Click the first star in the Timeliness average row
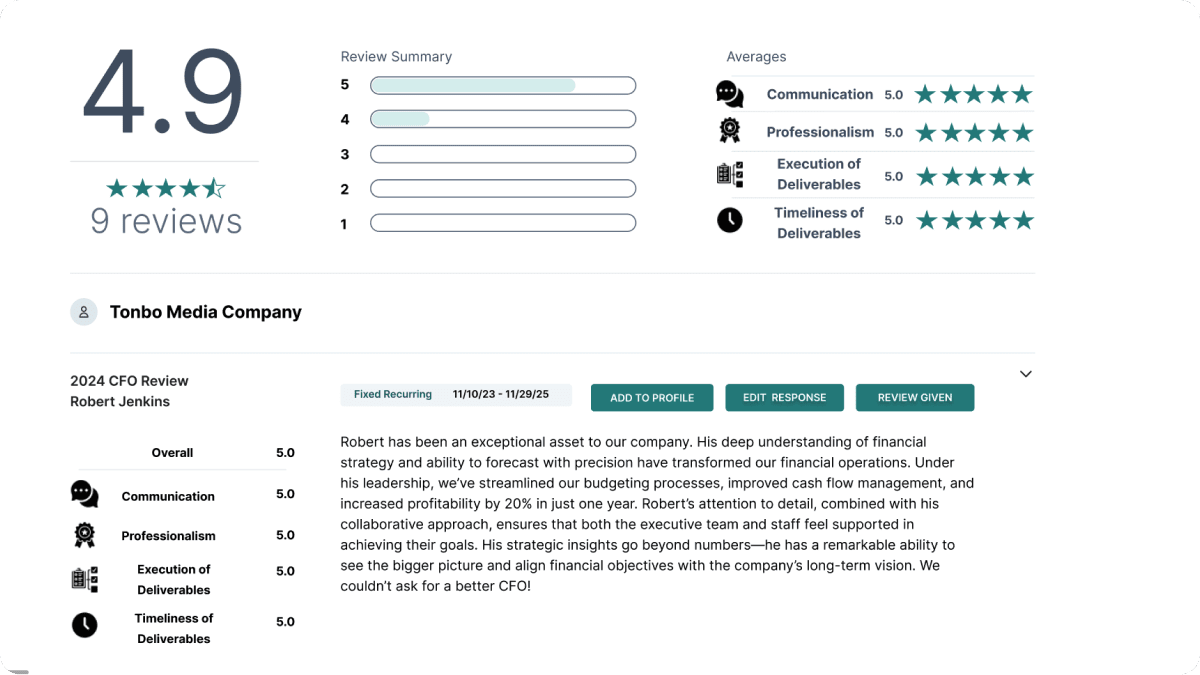The image size is (1200, 675). [926, 219]
